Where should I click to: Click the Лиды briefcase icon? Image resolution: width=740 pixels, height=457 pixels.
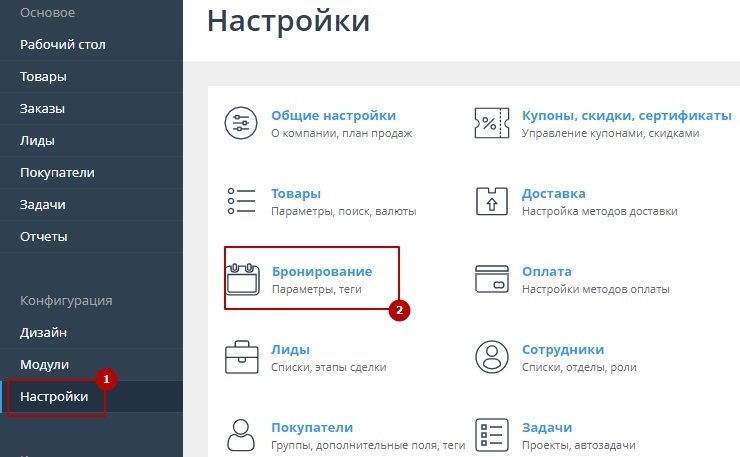(242, 358)
